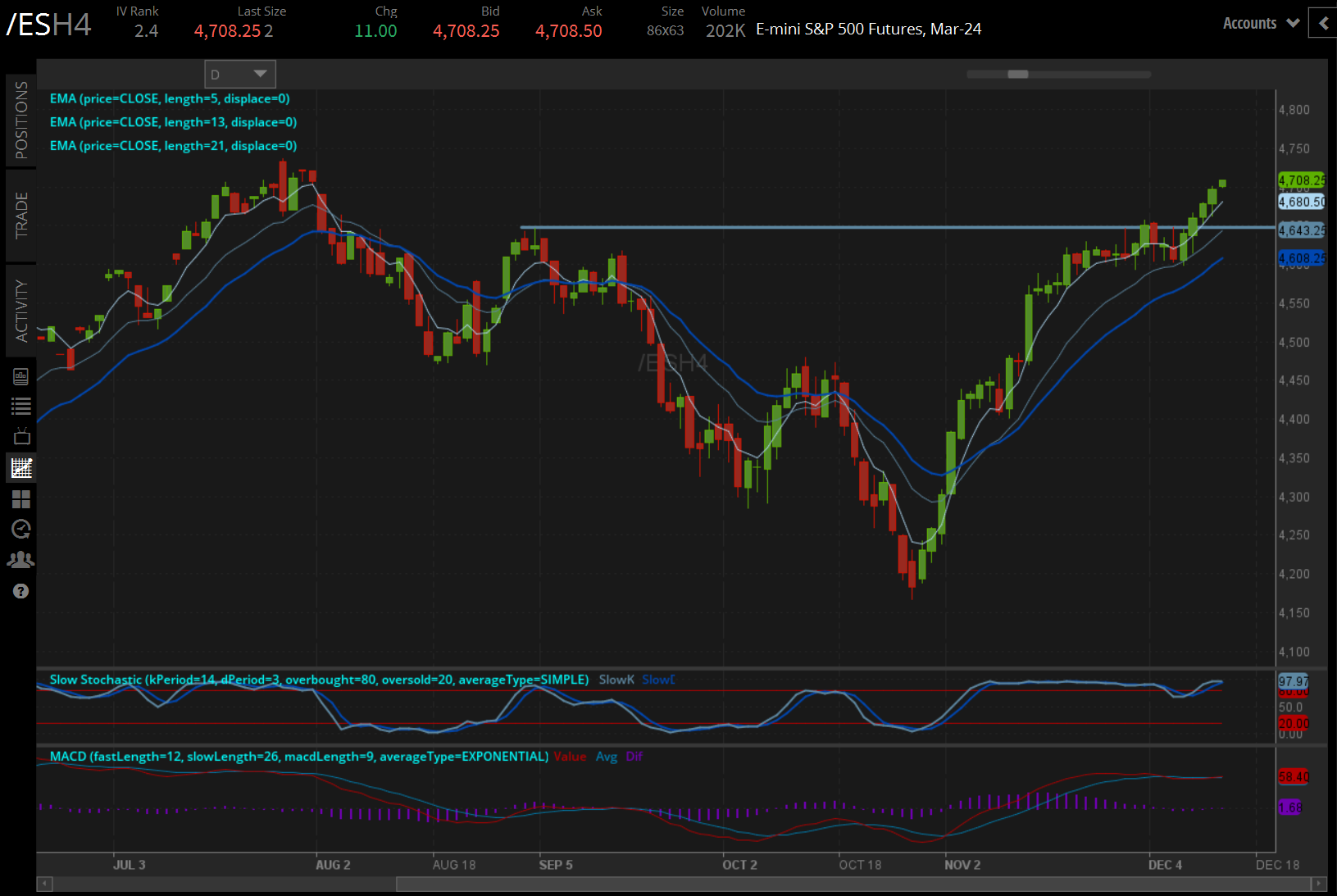Select the EMA length=5 study label
1337x896 pixels.
coord(170,98)
